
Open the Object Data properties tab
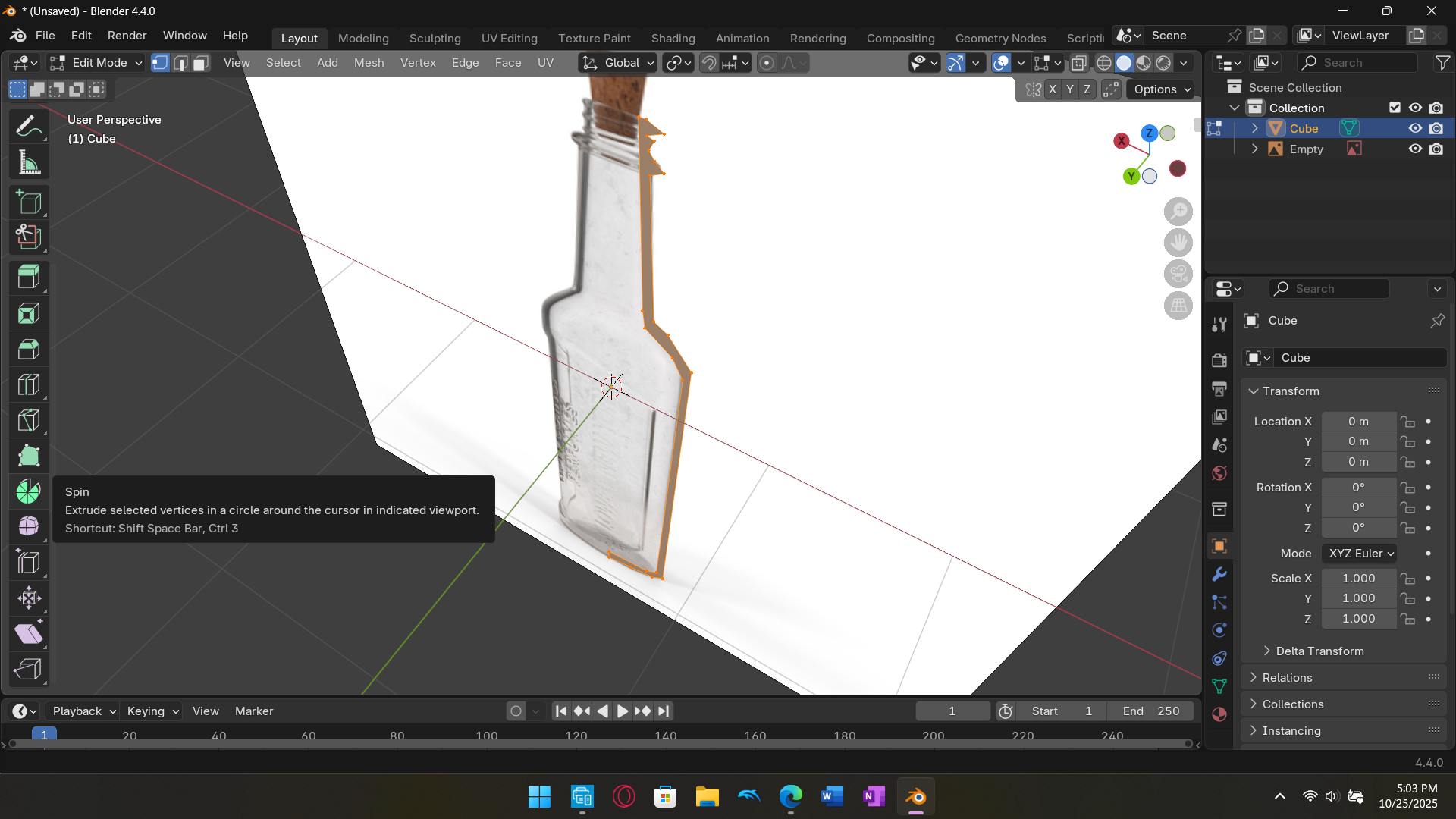(x=1219, y=686)
